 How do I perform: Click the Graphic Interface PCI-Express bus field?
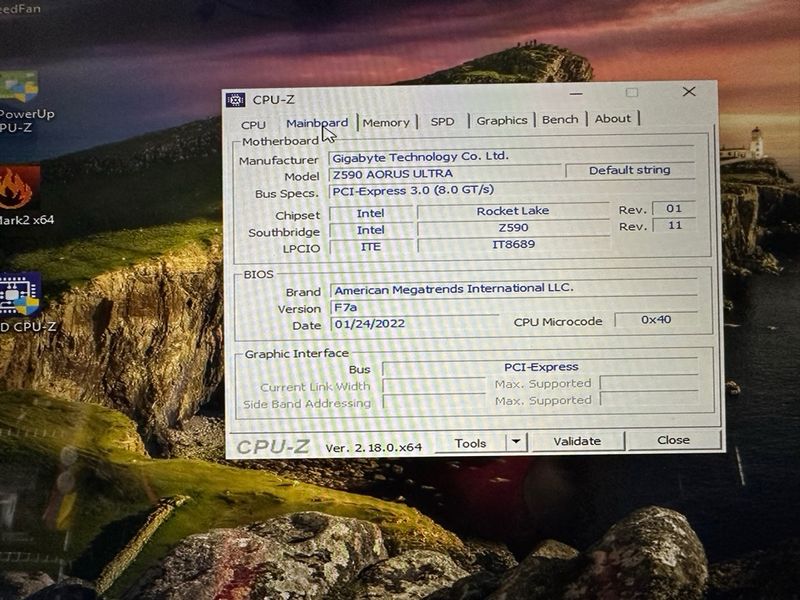[x=540, y=367]
